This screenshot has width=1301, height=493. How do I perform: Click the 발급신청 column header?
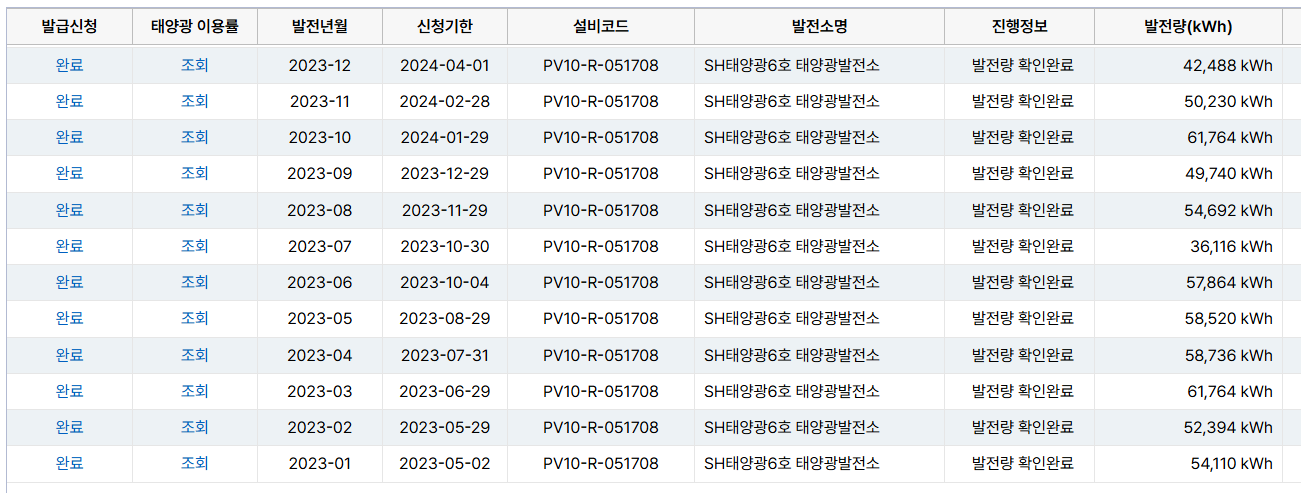pyautogui.click(x=69, y=27)
